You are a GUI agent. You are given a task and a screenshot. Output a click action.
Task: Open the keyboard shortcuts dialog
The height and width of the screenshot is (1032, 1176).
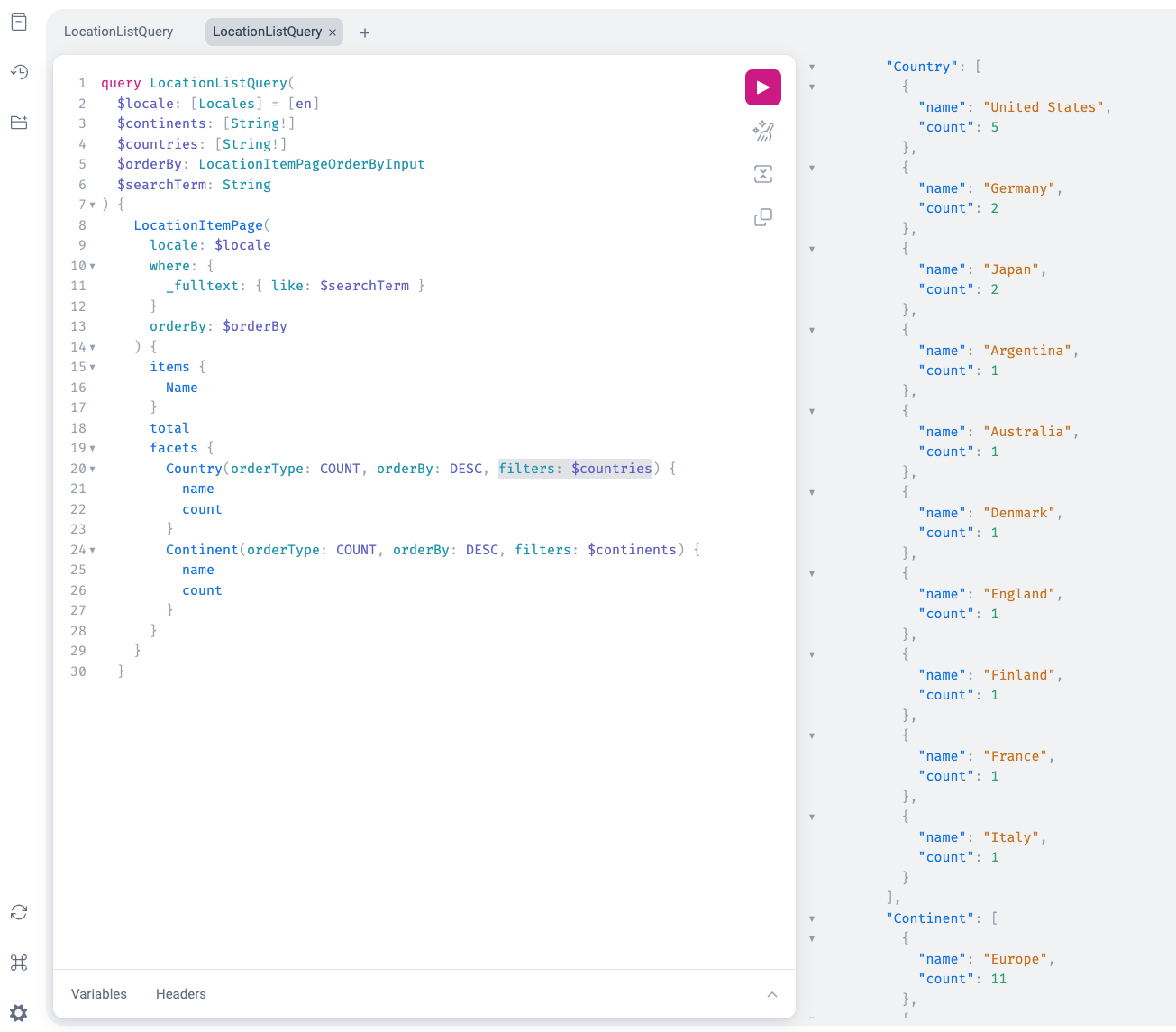pos(19,963)
